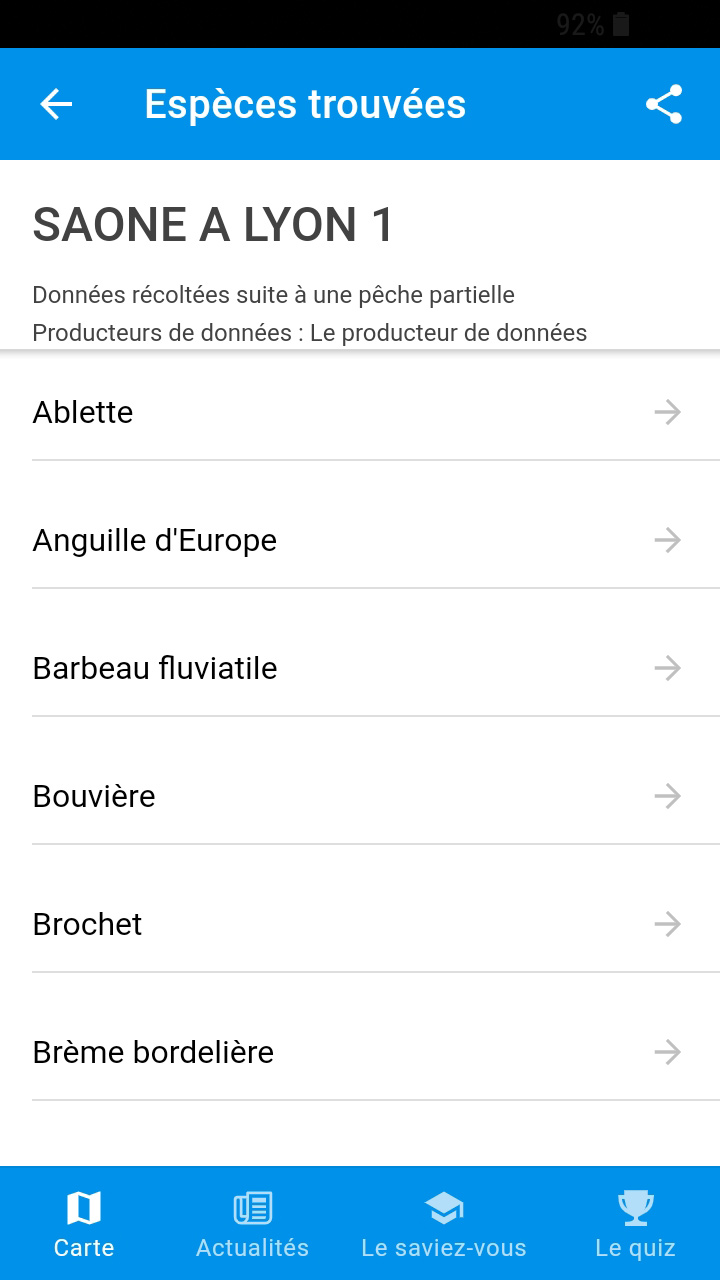The image size is (720, 1280).
Task: Tap the back arrow icon
Action: tap(56, 104)
